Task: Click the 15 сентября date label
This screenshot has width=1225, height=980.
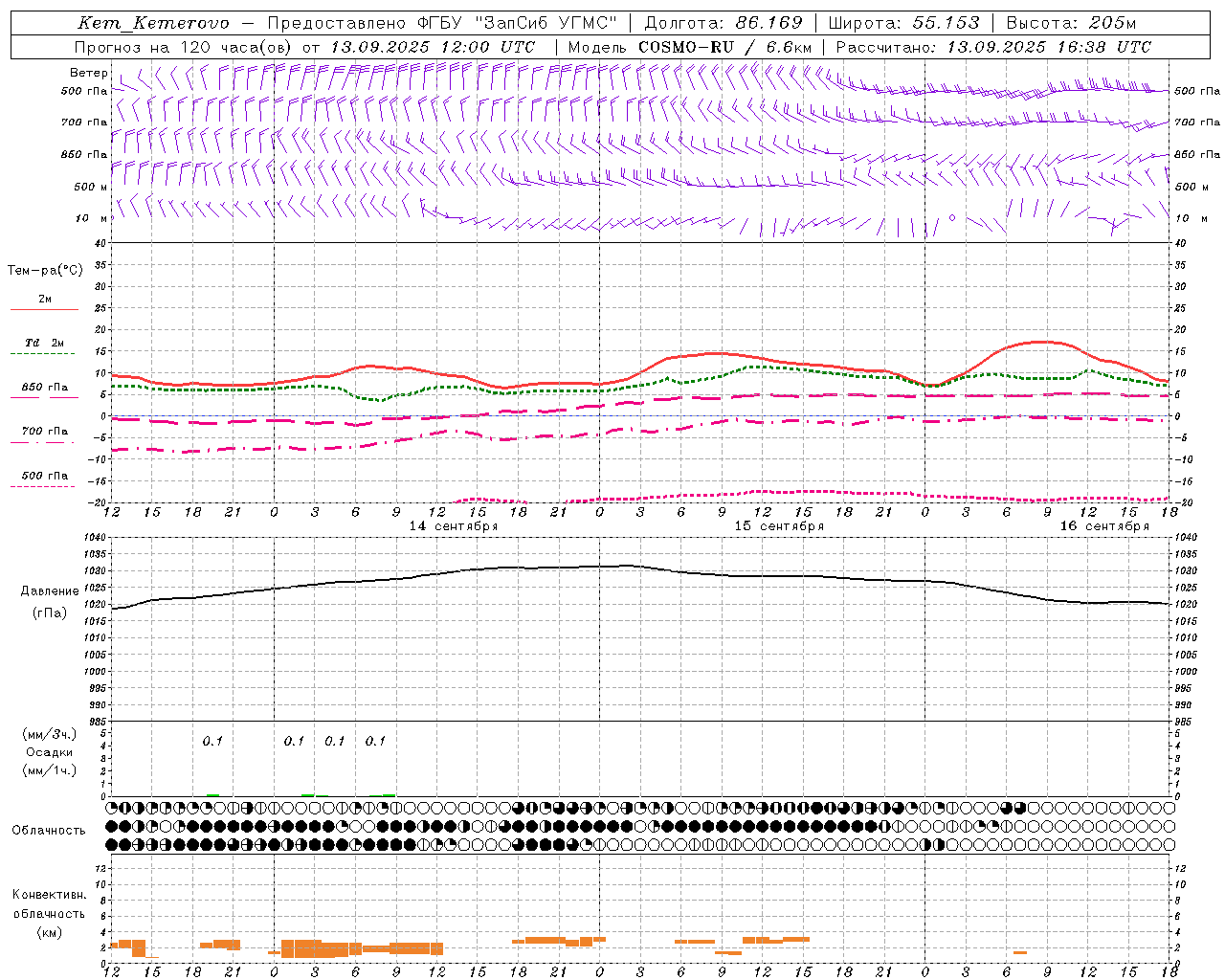Action: (x=779, y=526)
